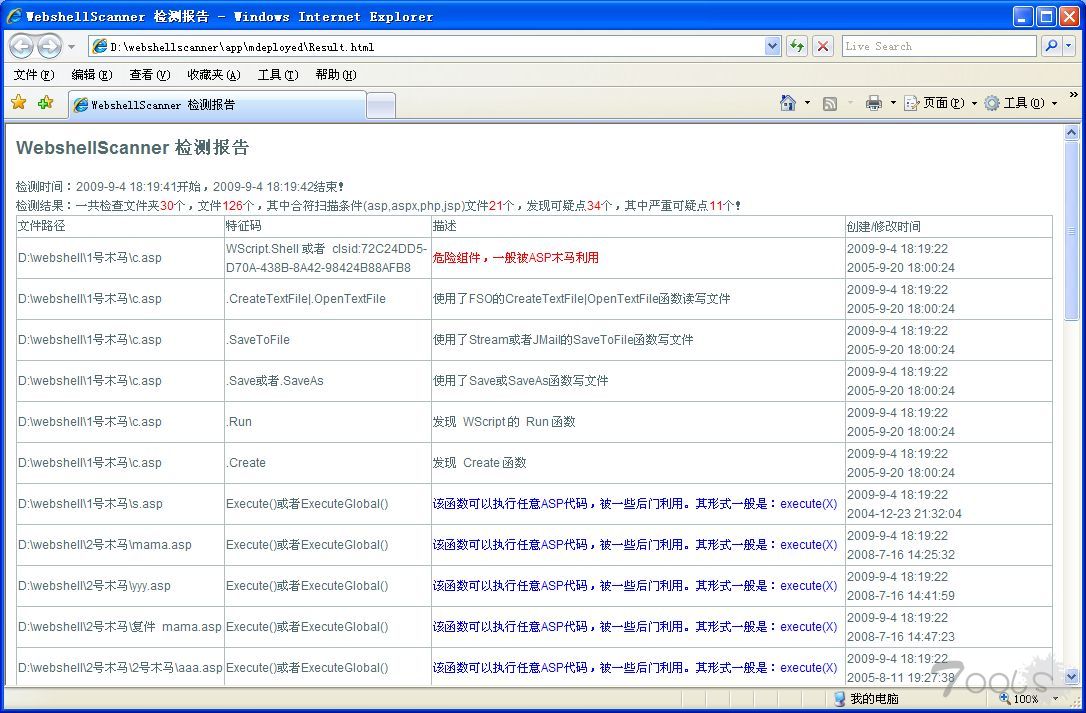This screenshot has height=713, width=1086.
Task: Click the 复件 mama.asp file path
Action: tap(120, 626)
